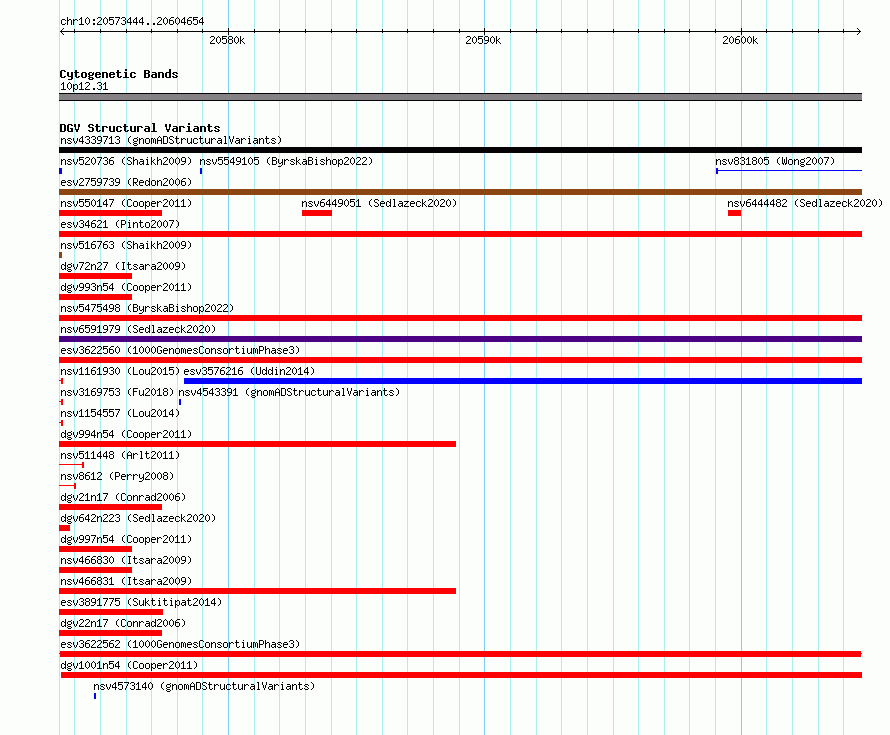Select the blue nsv831805 variant line
Image resolution: width=890 pixels, height=735 pixels.
789,171
